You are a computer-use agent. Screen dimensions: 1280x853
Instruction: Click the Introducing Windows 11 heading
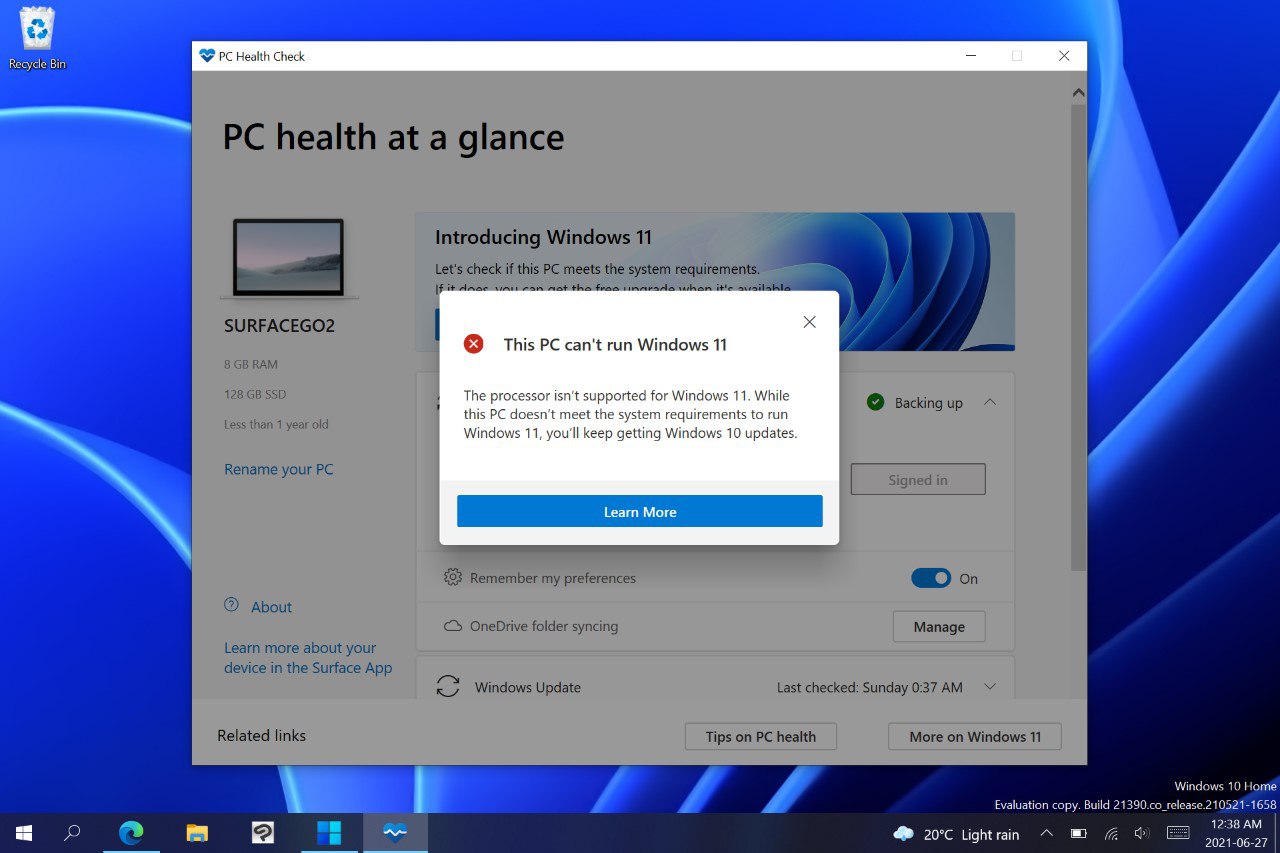(543, 237)
